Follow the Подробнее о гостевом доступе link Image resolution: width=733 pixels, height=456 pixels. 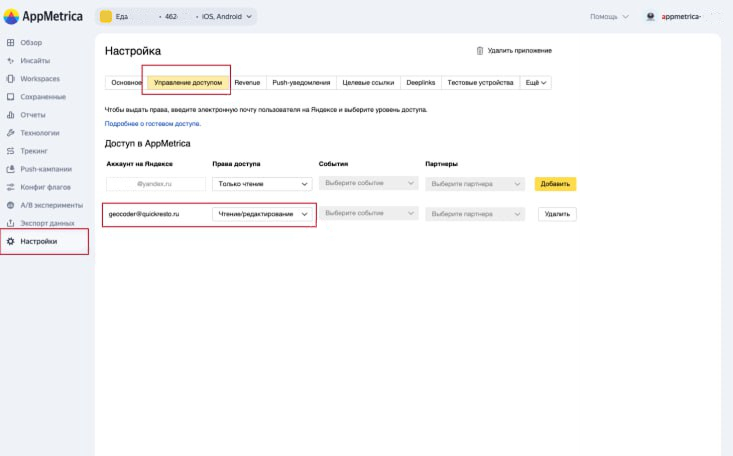coord(152,124)
